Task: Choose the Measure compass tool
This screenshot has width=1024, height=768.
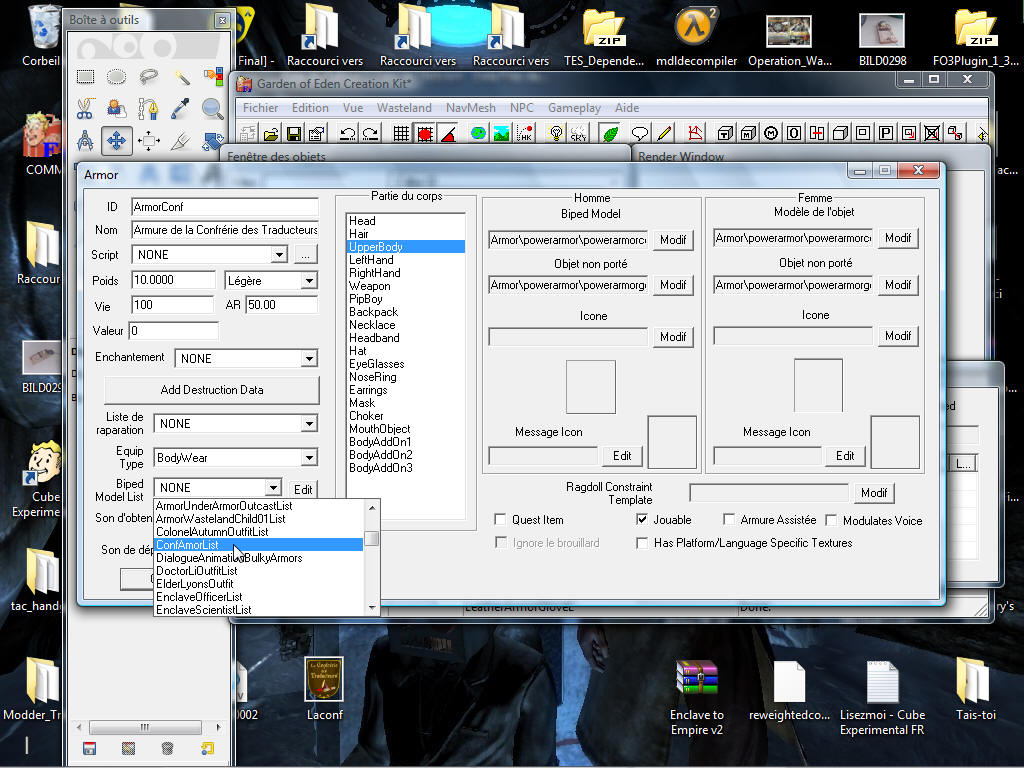Action: (86, 140)
